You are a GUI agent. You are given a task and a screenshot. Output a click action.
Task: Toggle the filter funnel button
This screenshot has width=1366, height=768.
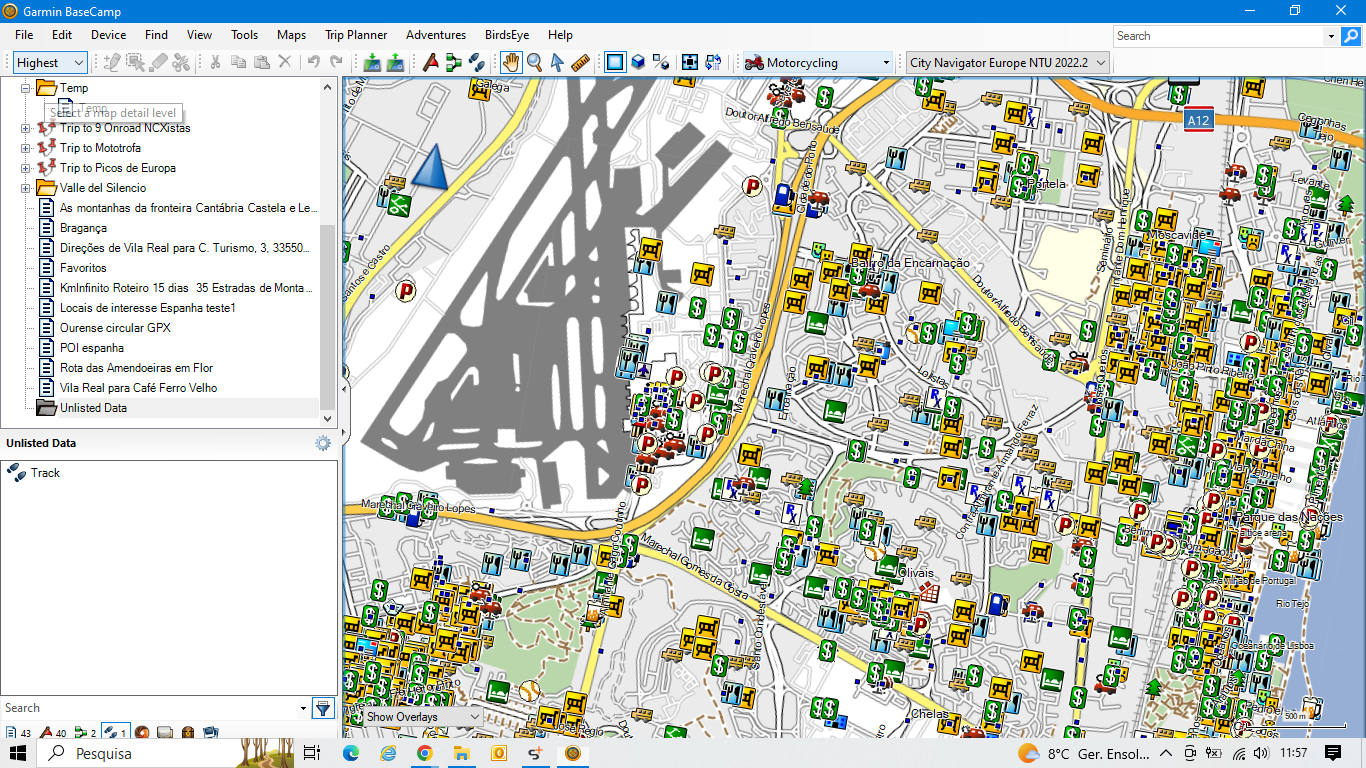[x=323, y=708]
